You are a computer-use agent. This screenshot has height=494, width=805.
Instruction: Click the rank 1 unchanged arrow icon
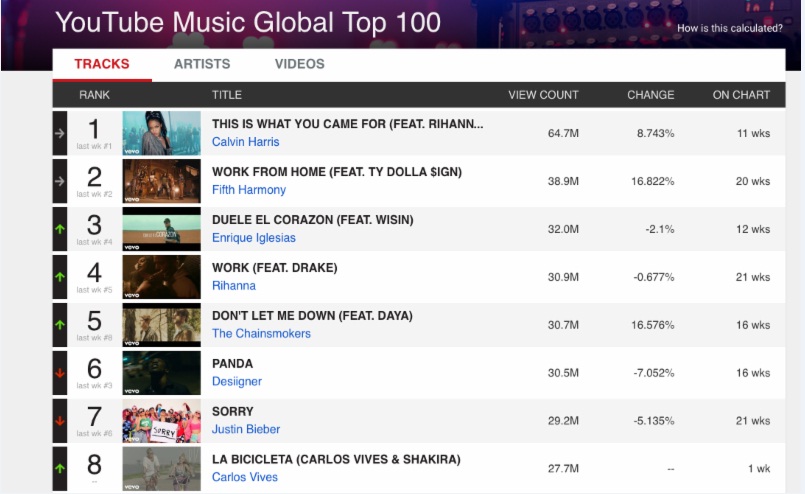tap(60, 132)
